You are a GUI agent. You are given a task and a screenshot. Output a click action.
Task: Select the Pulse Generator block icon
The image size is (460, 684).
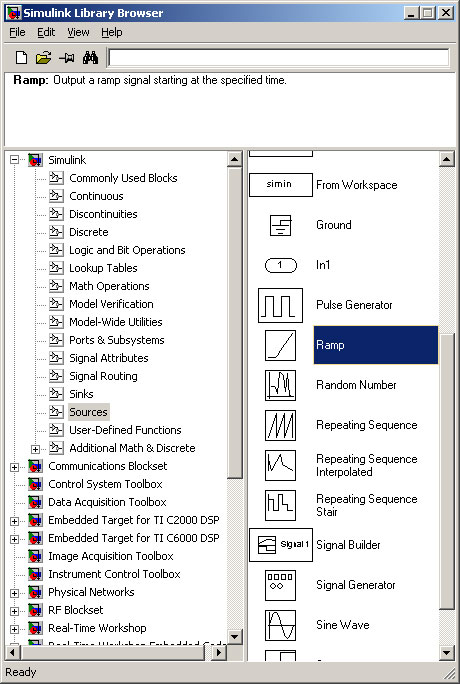(280, 305)
